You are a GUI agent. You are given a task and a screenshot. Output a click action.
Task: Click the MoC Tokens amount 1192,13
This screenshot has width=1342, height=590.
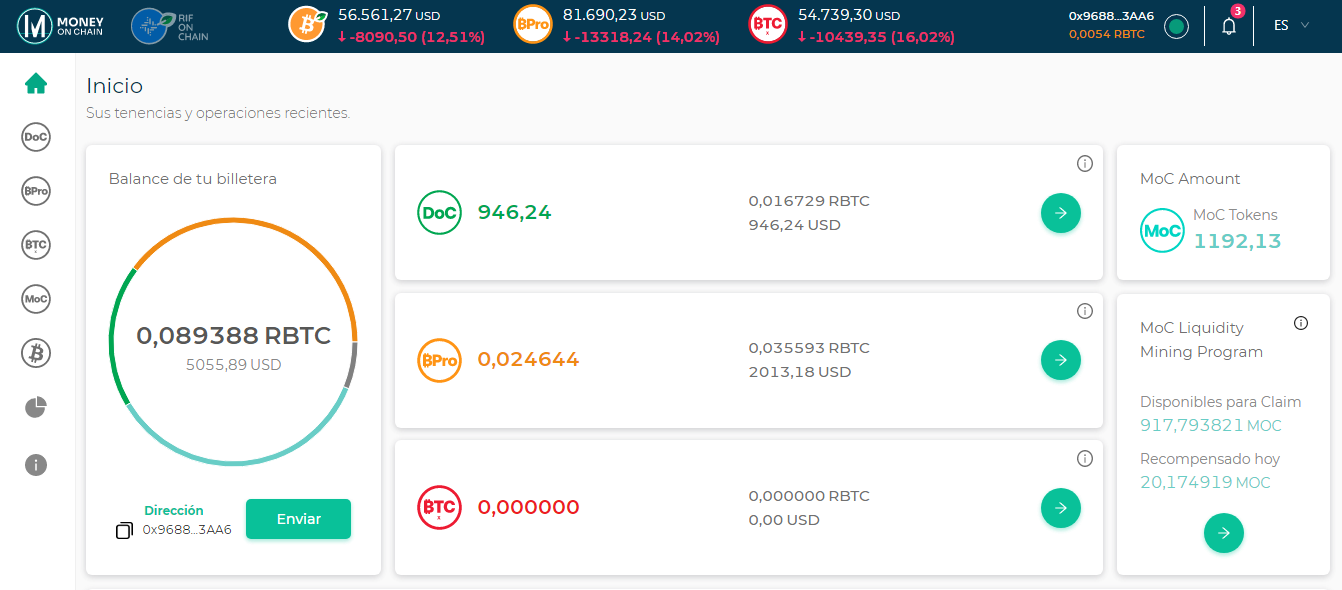click(x=1237, y=241)
